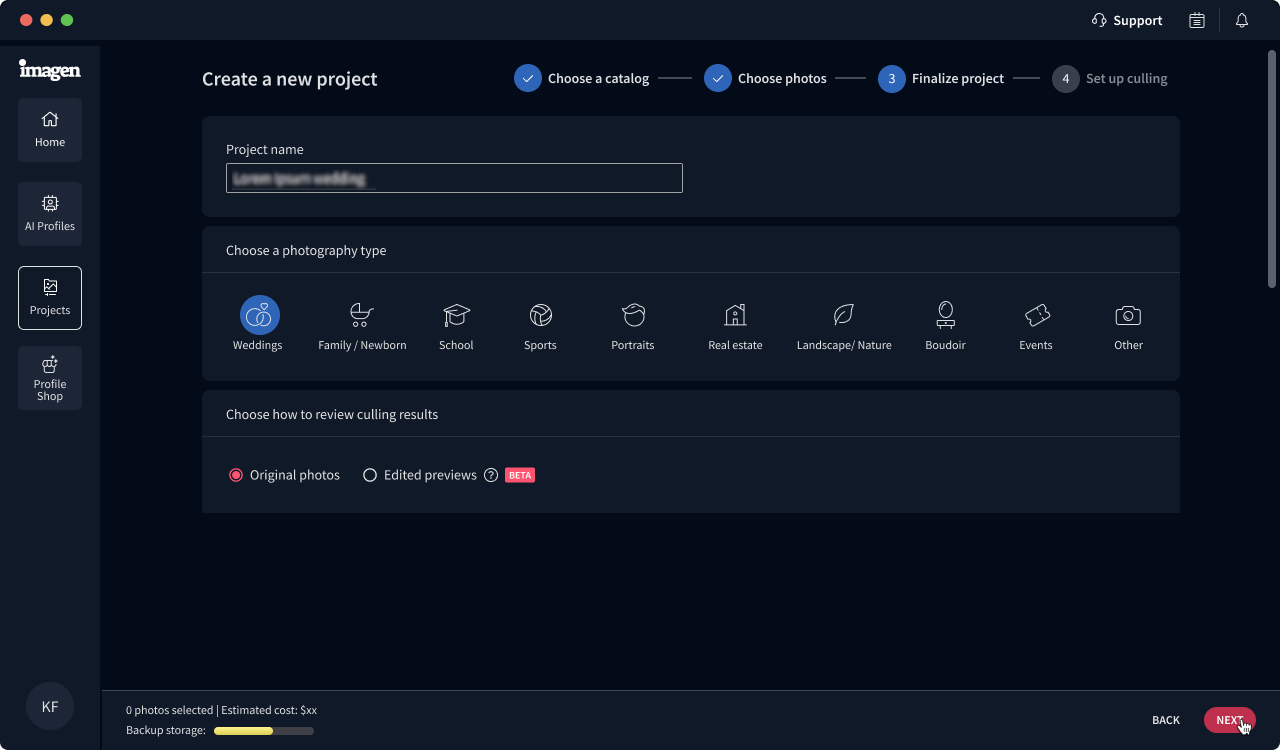Choose the Portraits photography type icon
The height and width of the screenshot is (750, 1280).
633,315
